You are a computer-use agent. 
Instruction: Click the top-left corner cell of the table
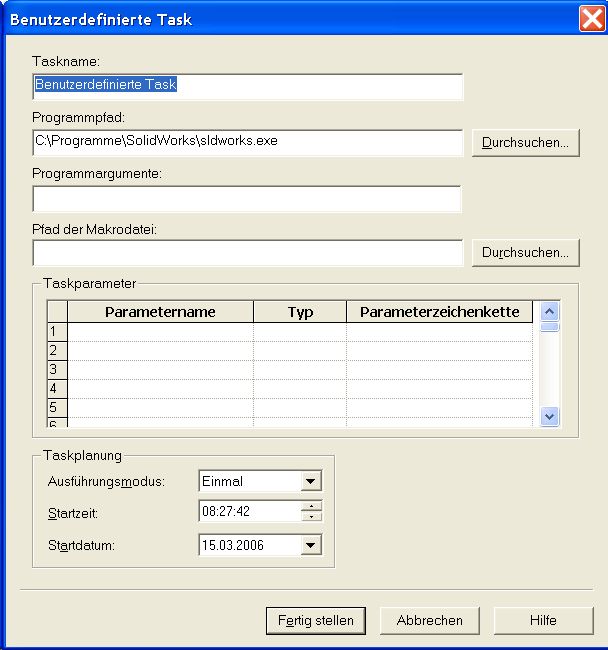57,312
